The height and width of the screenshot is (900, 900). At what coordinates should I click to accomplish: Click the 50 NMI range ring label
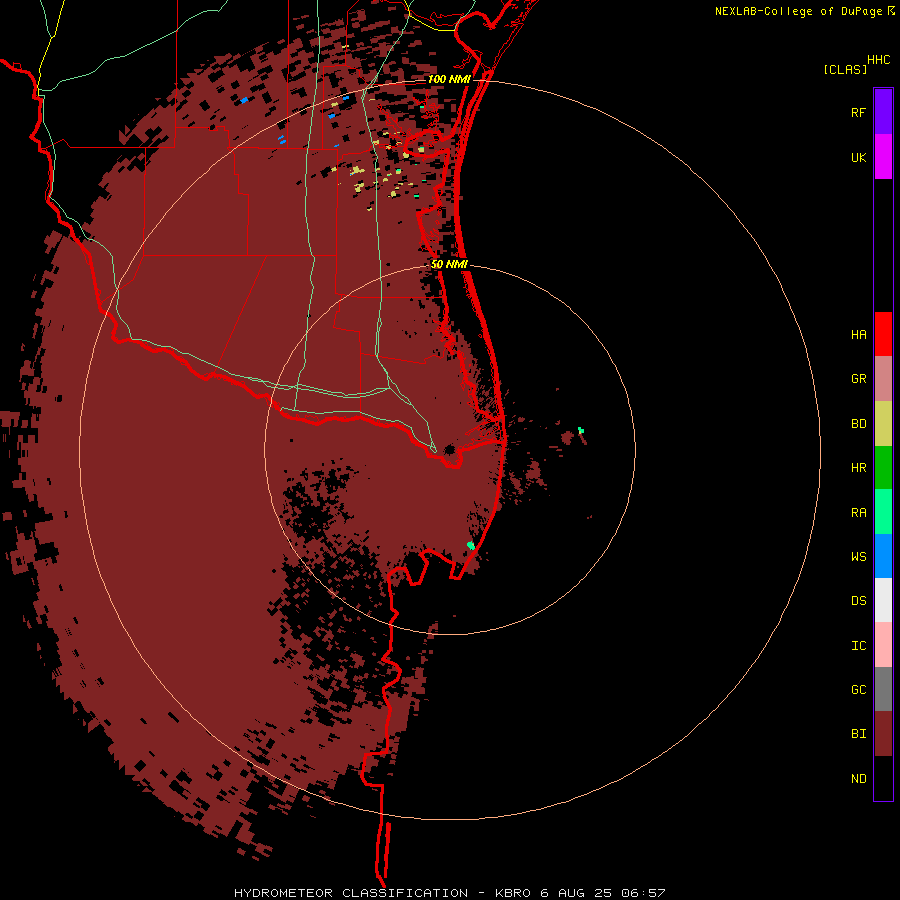tap(449, 264)
